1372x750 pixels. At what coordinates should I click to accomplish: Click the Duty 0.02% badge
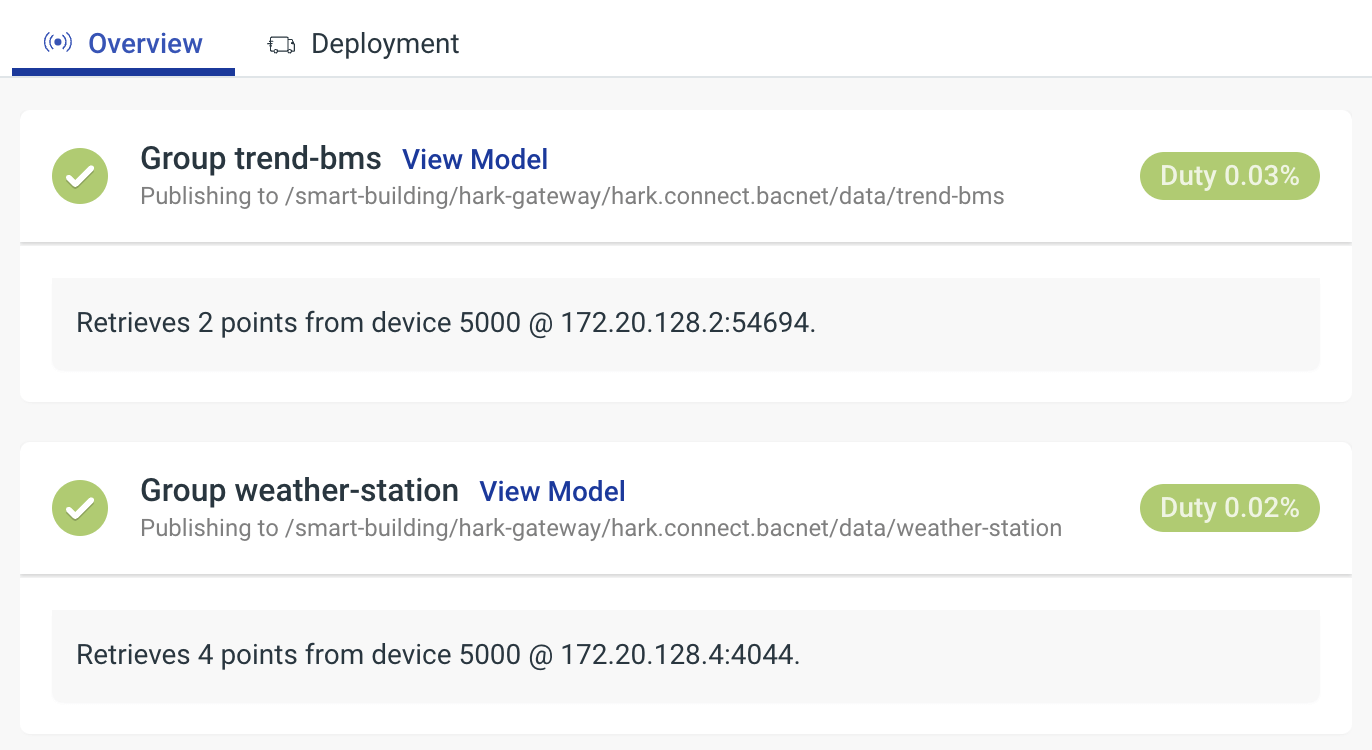[1230, 508]
